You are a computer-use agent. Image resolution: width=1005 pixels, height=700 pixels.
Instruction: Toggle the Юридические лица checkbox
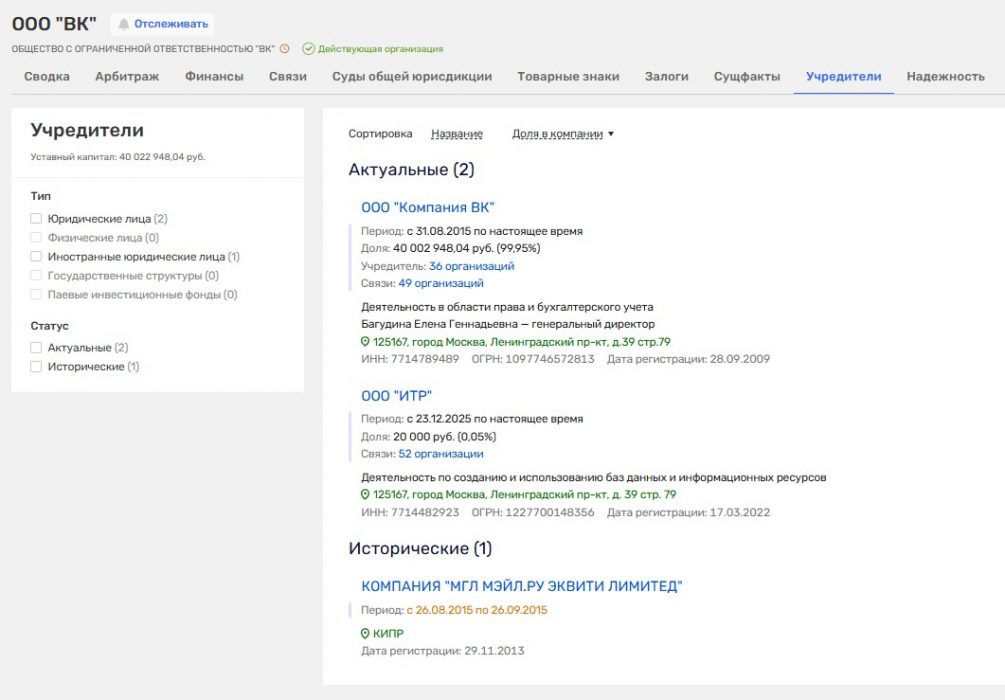click(36, 218)
